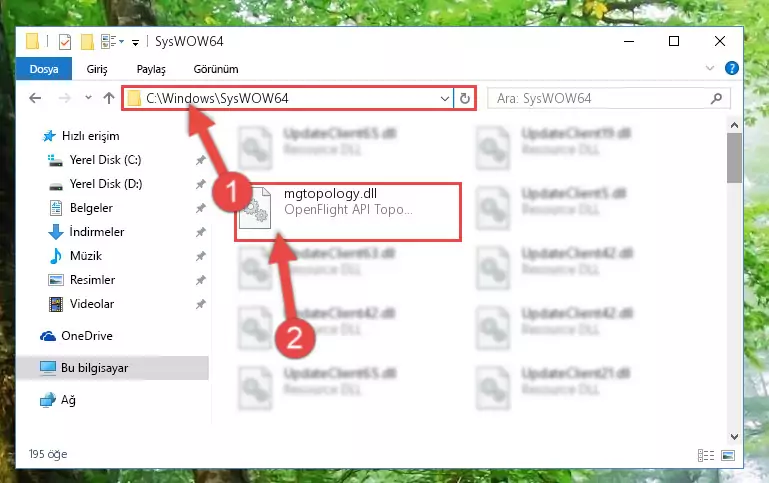
Task: Open the Customize Quick Access Toolbar dropdown arrow
Action: click(x=135, y=43)
